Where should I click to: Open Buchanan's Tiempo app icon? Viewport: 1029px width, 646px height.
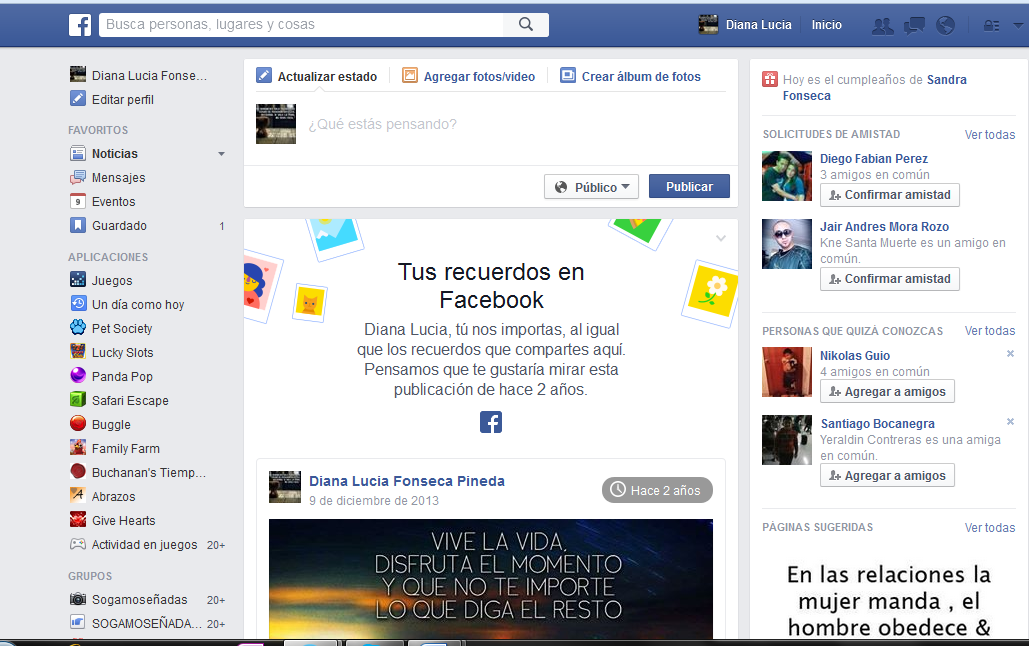point(77,471)
